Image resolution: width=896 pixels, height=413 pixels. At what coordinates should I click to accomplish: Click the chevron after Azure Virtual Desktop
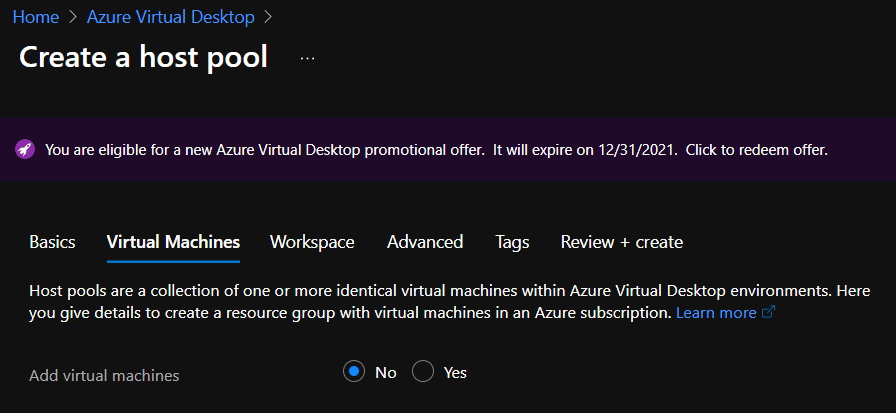coord(269,17)
